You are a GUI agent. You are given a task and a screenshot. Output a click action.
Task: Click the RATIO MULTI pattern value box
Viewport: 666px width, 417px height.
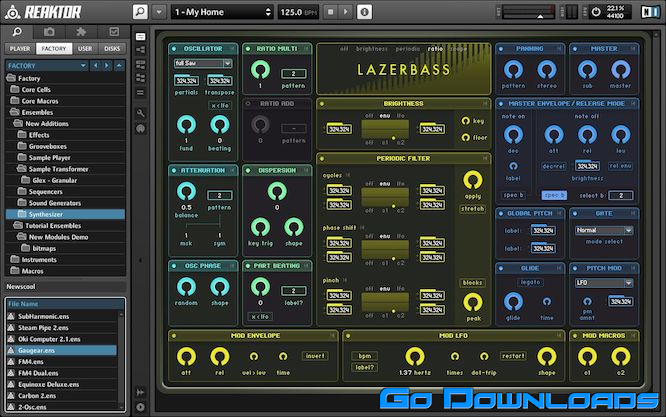click(x=293, y=73)
